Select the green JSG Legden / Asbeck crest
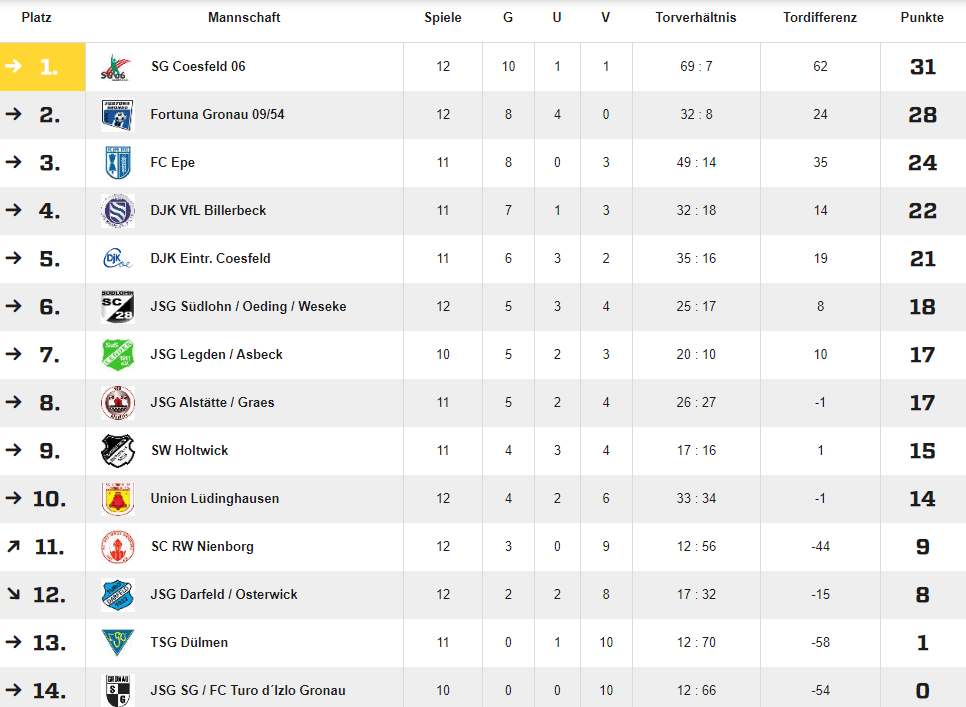This screenshot has height=707, width=966. (x=118, y=355)
